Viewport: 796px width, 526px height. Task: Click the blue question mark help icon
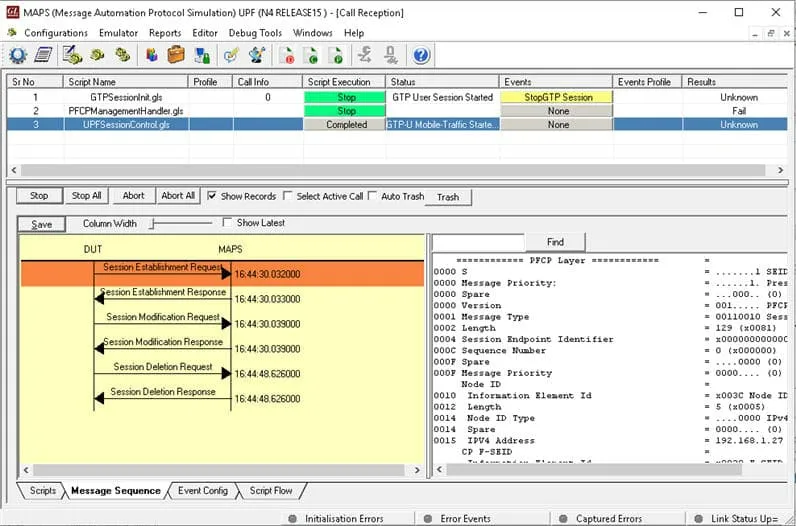(x=421, y=55)
